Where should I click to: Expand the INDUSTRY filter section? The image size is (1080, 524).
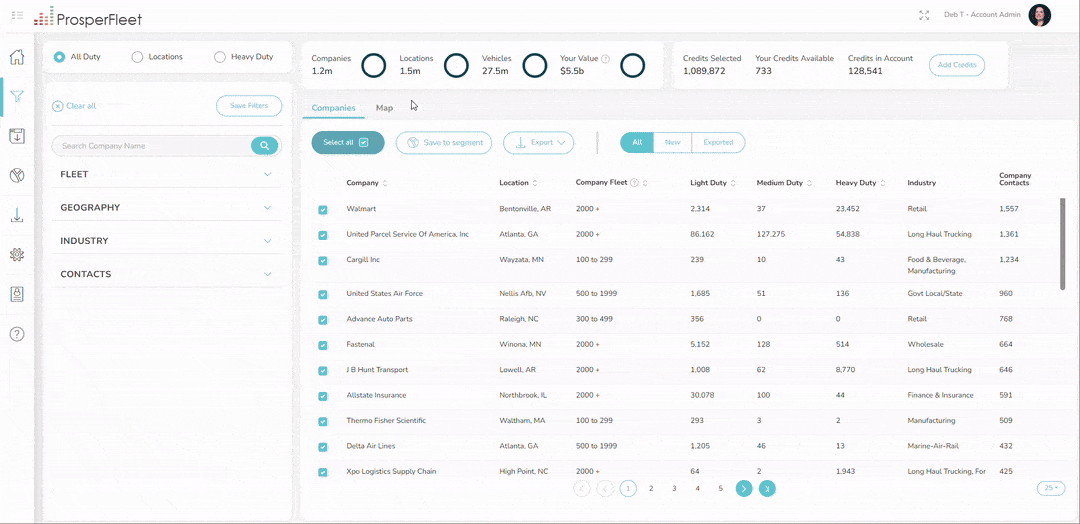167,241
